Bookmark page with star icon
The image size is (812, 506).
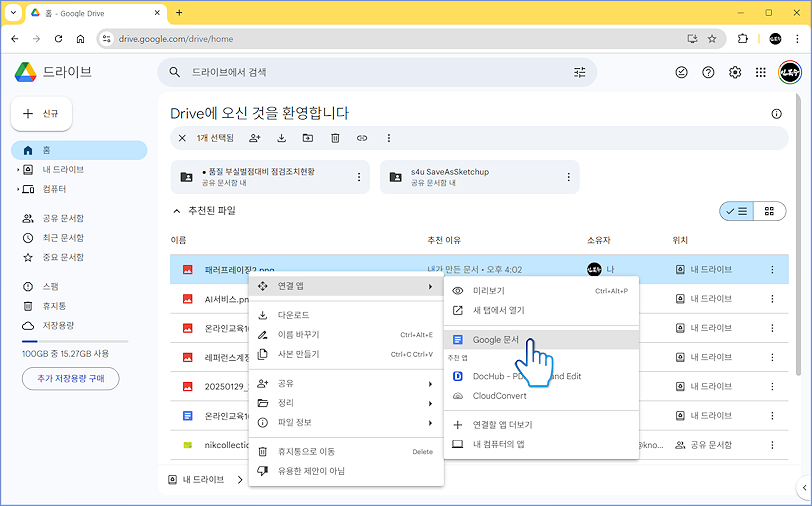tap(712, 39)
